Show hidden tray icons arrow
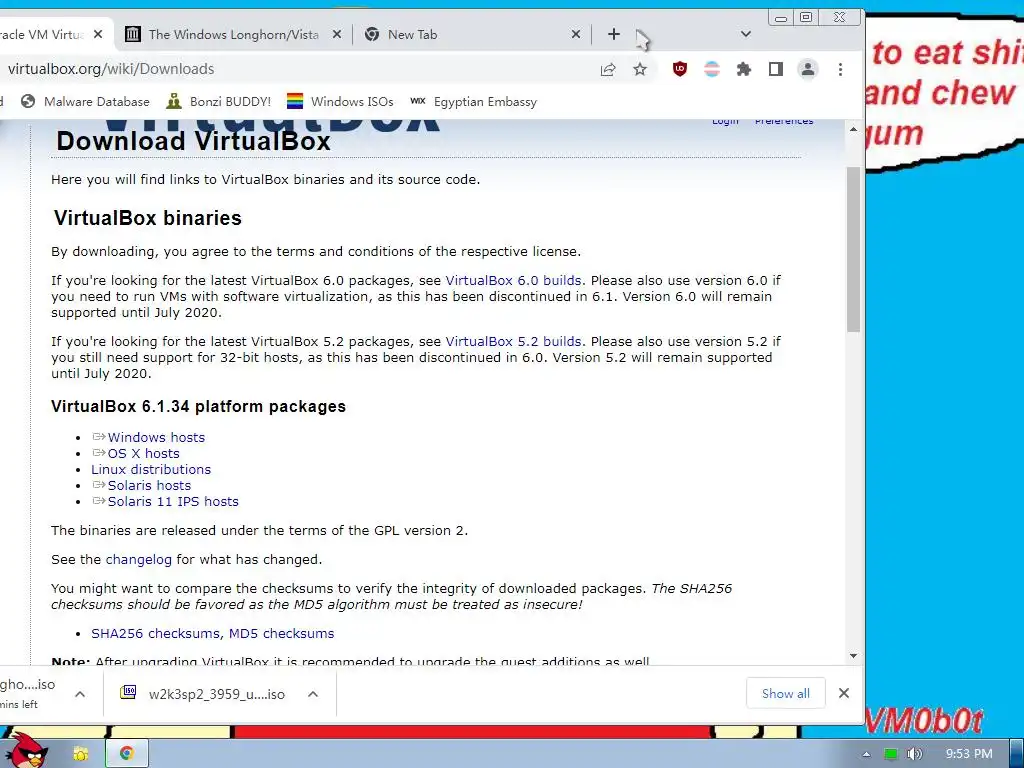 (866, 754)
